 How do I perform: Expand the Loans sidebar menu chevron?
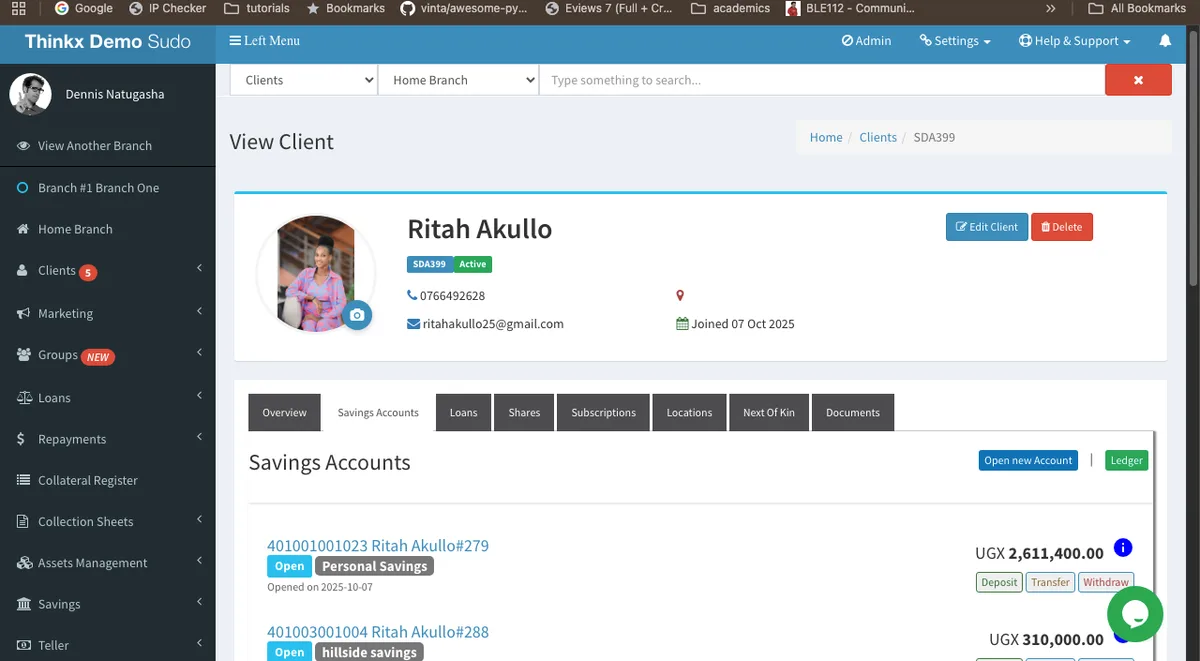tap(200, 396)
